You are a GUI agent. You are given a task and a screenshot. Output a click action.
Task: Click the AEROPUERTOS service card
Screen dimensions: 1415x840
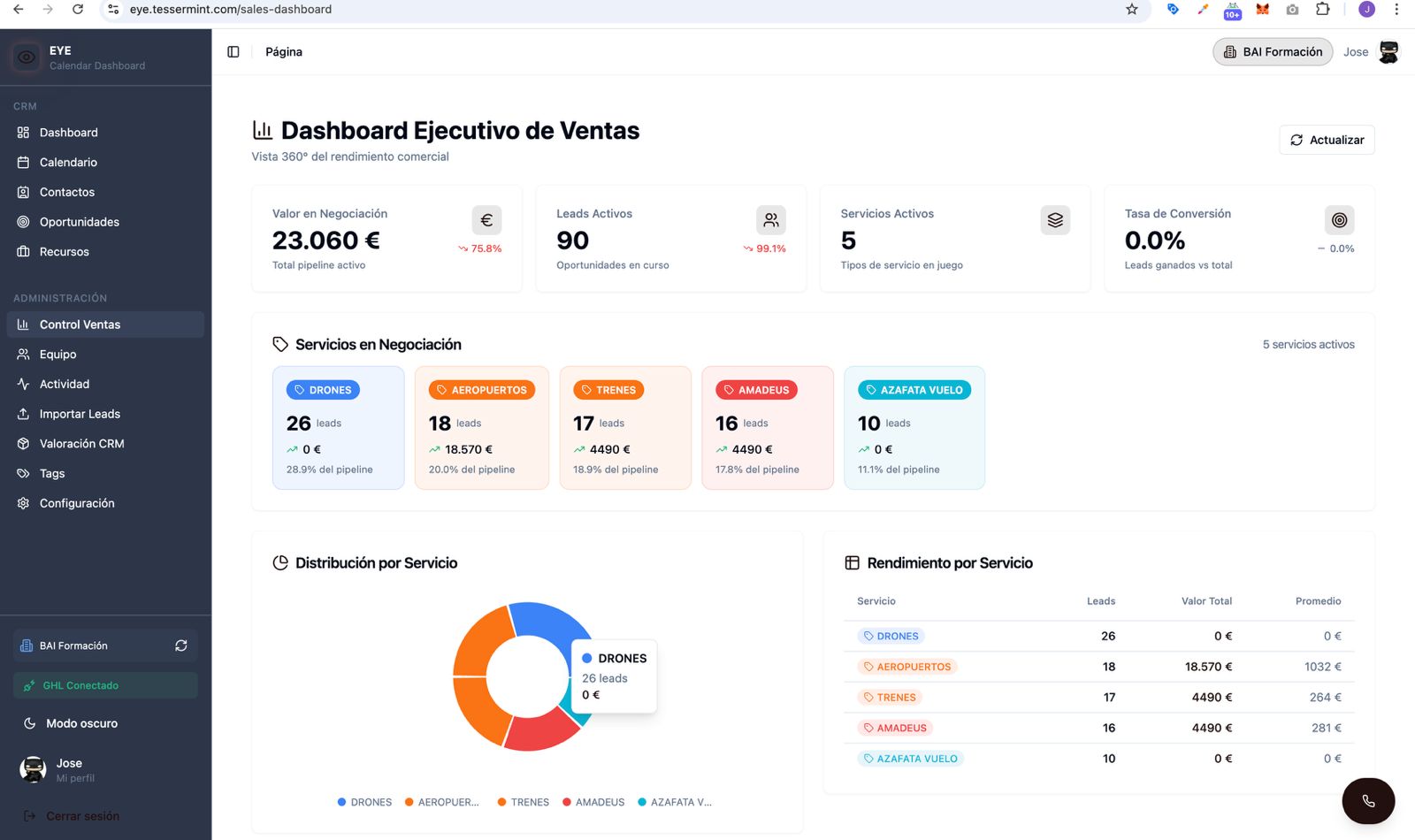point(482,428)
